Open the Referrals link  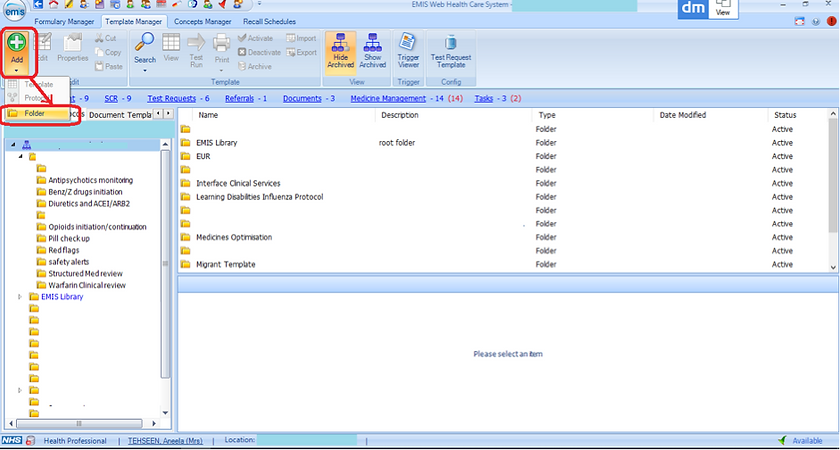click(x=239, y=99)
